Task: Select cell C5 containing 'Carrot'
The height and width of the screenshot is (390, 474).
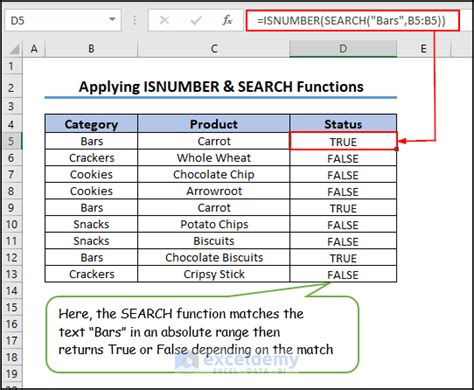Action: click(214, 141)
